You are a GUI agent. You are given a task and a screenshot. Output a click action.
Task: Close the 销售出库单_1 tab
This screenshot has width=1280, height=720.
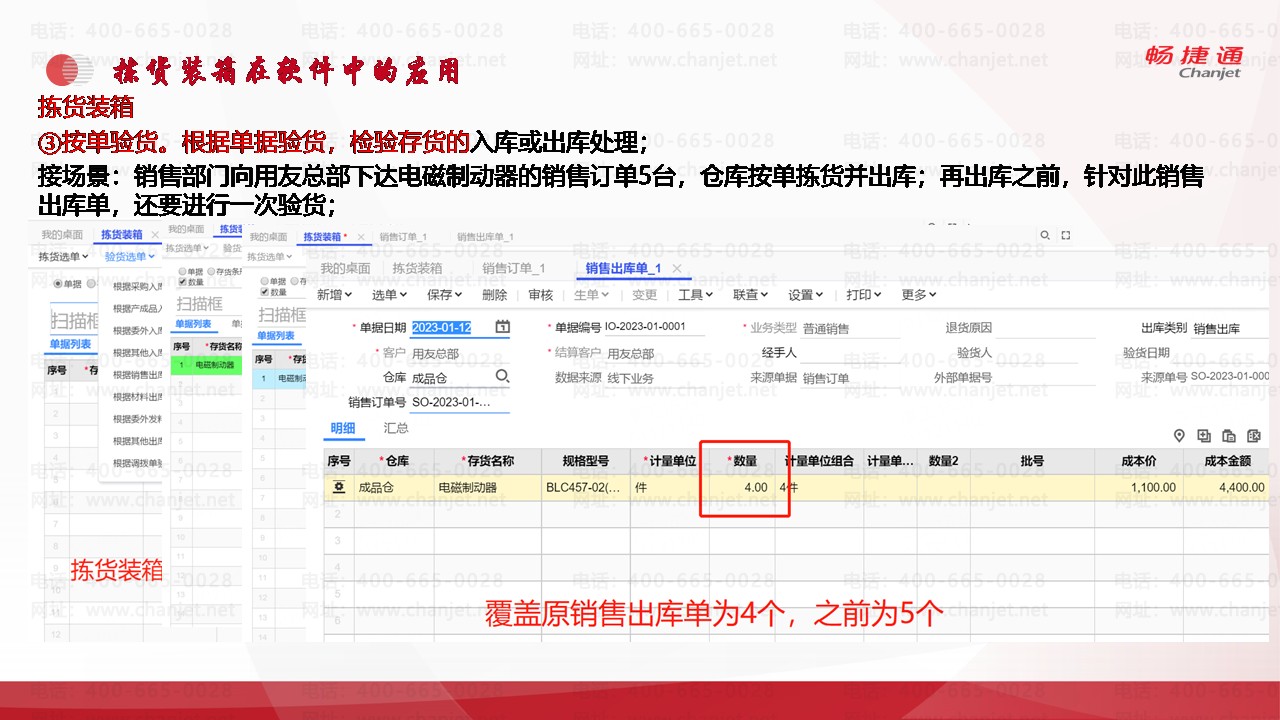[x=677, y=268]
